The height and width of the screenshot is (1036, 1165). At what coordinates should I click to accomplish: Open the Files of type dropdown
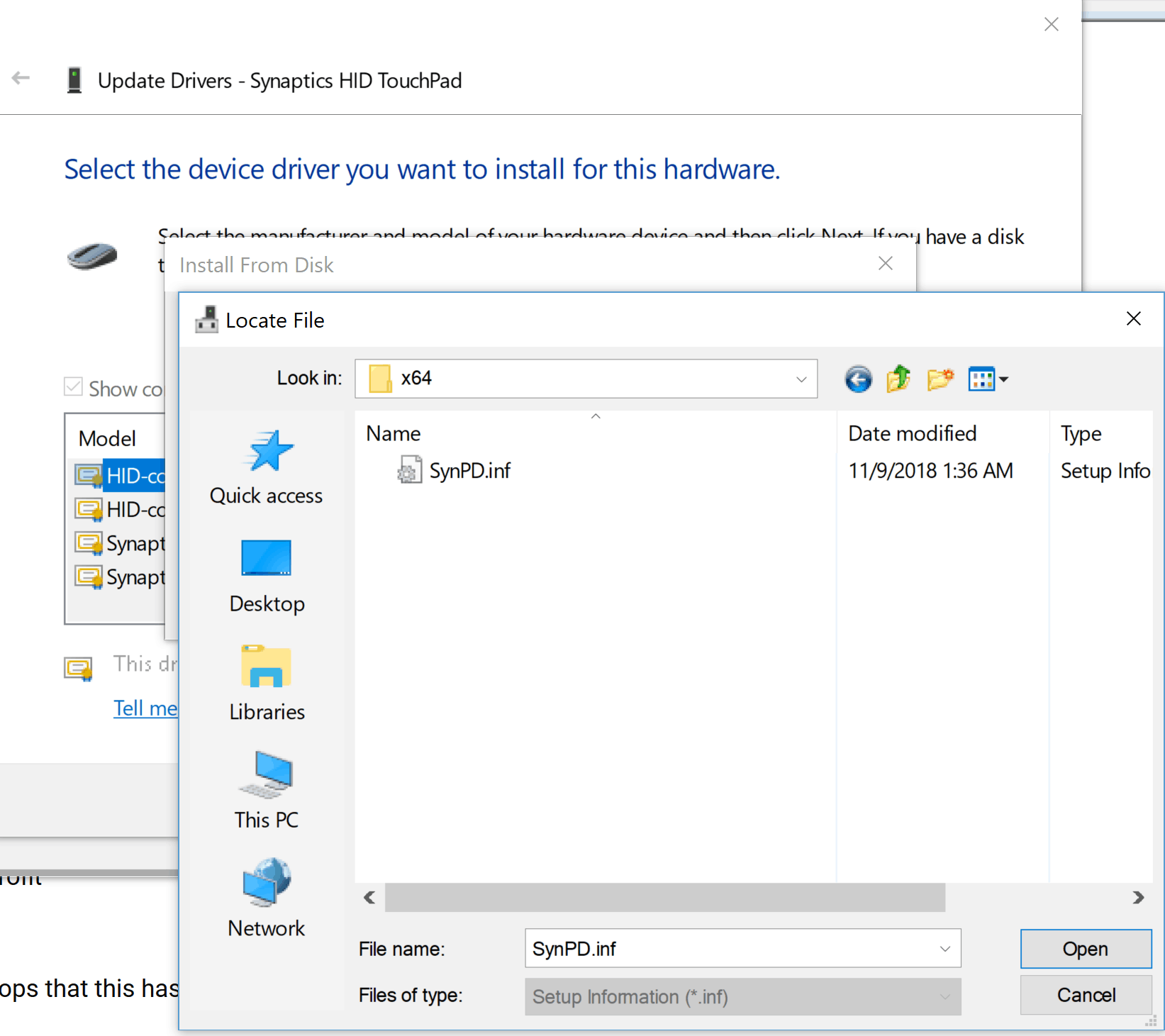[742, 996]
